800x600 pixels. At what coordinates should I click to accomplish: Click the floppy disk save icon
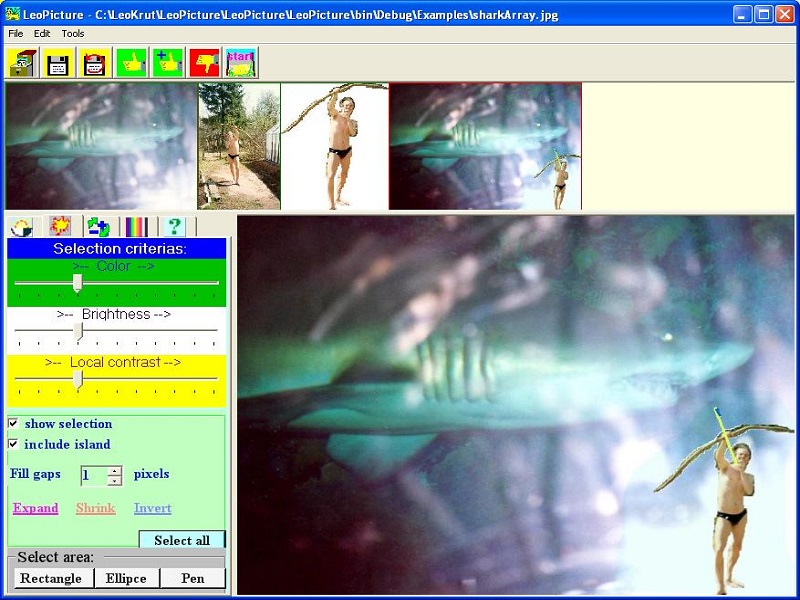[x=58, y=63]
